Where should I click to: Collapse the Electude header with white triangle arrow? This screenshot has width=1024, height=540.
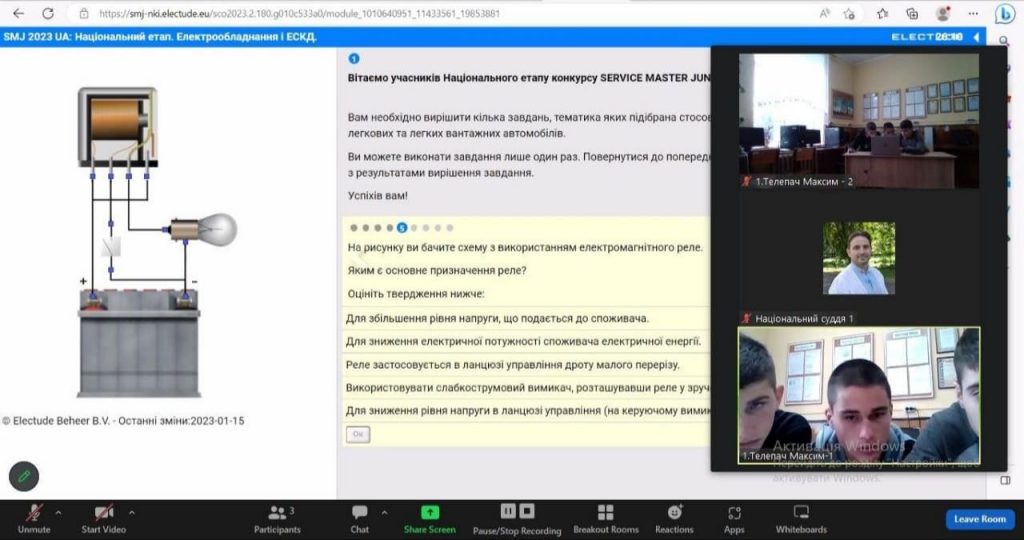976,37
